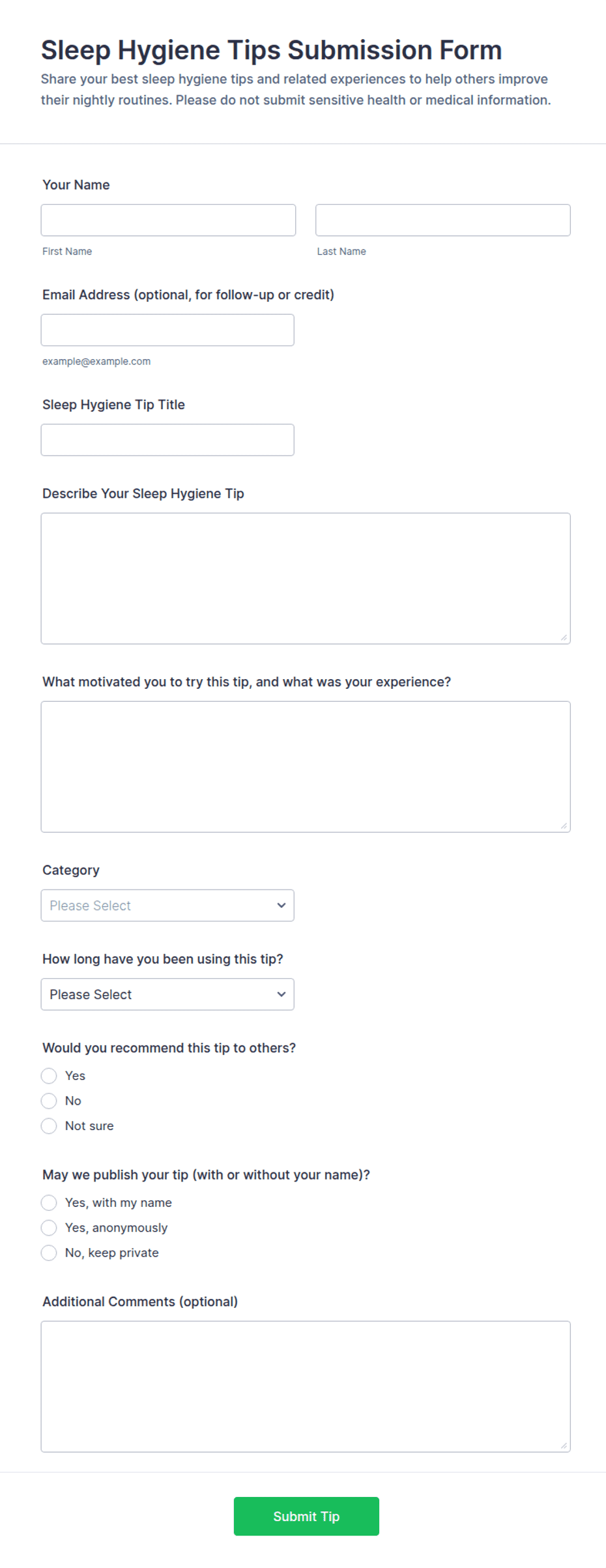Submit the form with Submit Tip button

[x=306, y=1517]
